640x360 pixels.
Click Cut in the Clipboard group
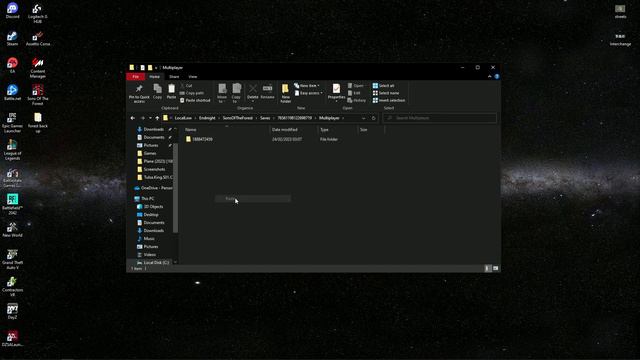tap(186, 86)
